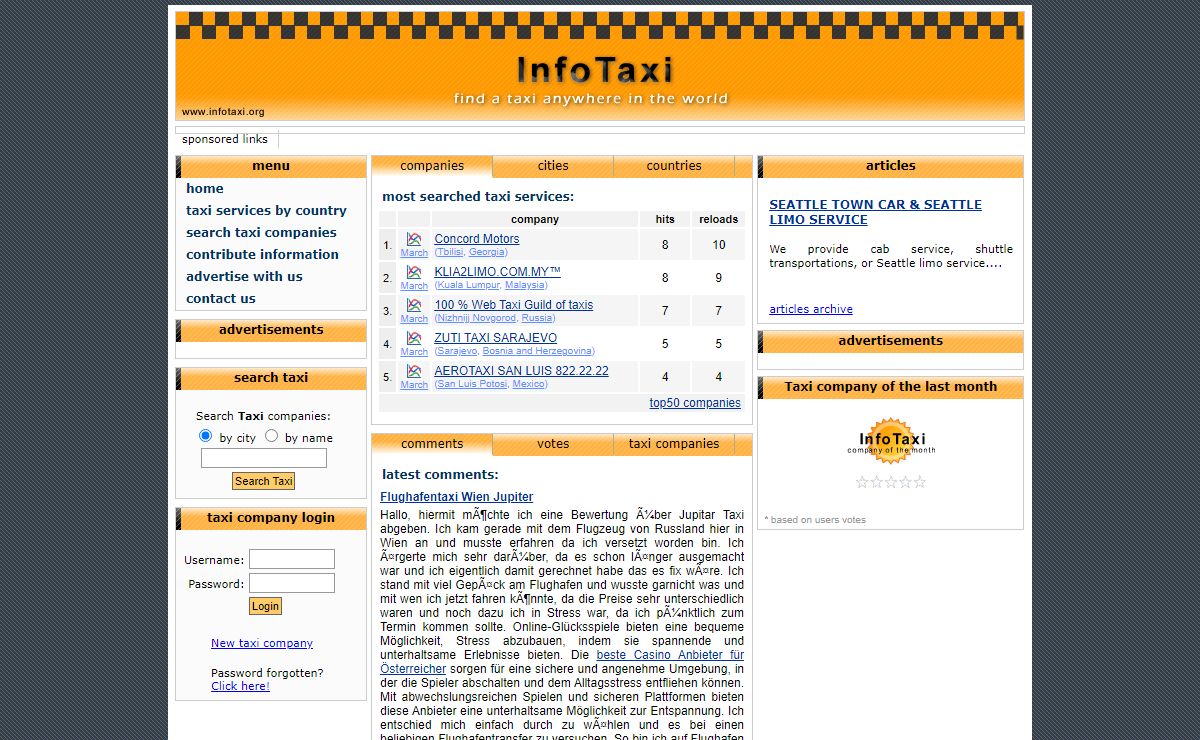1200x740 pixels.
Task: Select the 'by city' search option
Action: click(206, 436)
